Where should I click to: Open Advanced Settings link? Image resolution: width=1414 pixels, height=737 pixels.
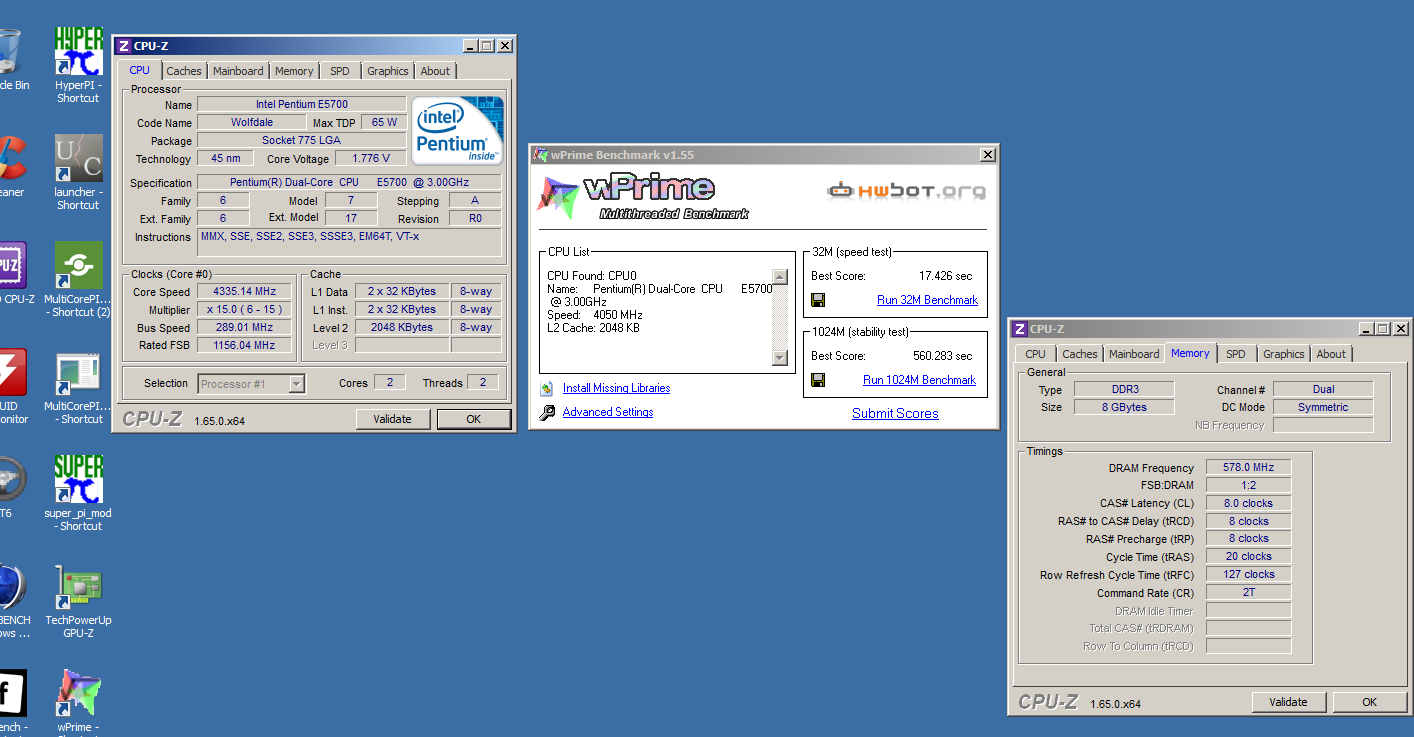(608, 412)
